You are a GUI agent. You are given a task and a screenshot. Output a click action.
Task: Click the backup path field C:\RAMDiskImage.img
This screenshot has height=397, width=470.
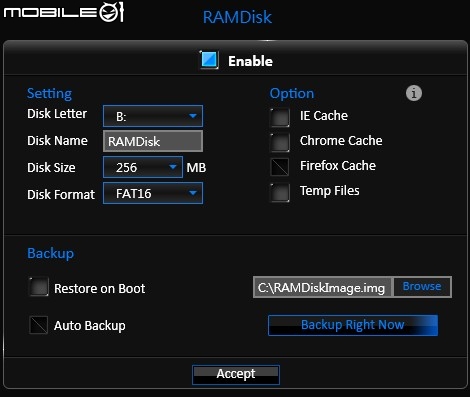[x=322, y=287]
